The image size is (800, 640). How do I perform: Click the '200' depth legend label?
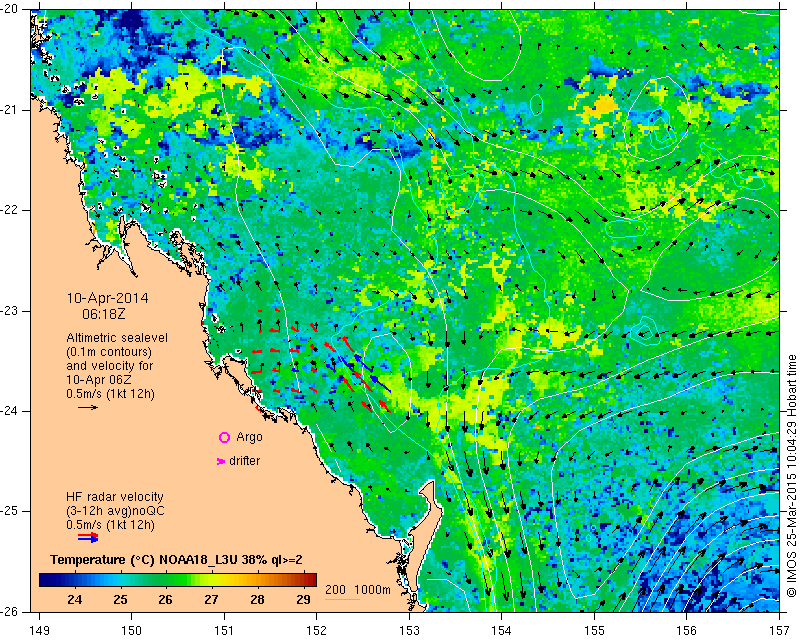click(x=335, y=590)
